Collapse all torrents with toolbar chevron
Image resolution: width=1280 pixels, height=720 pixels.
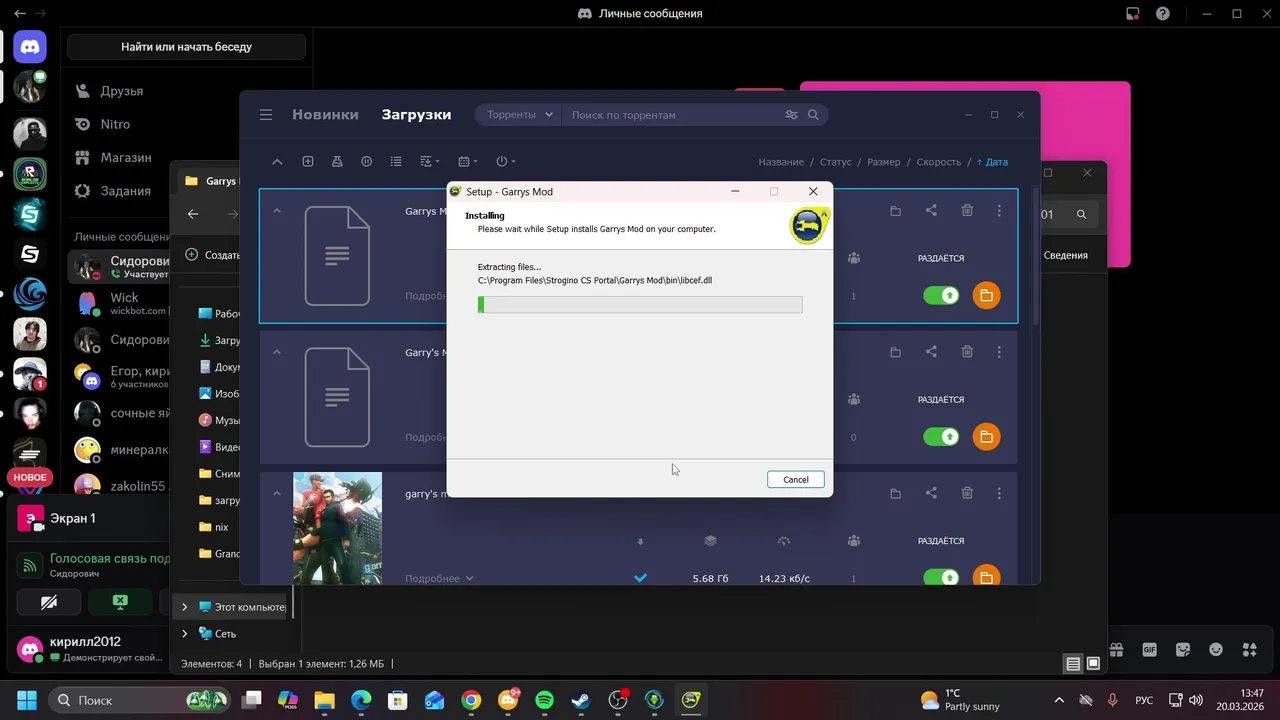pos(277,162)
